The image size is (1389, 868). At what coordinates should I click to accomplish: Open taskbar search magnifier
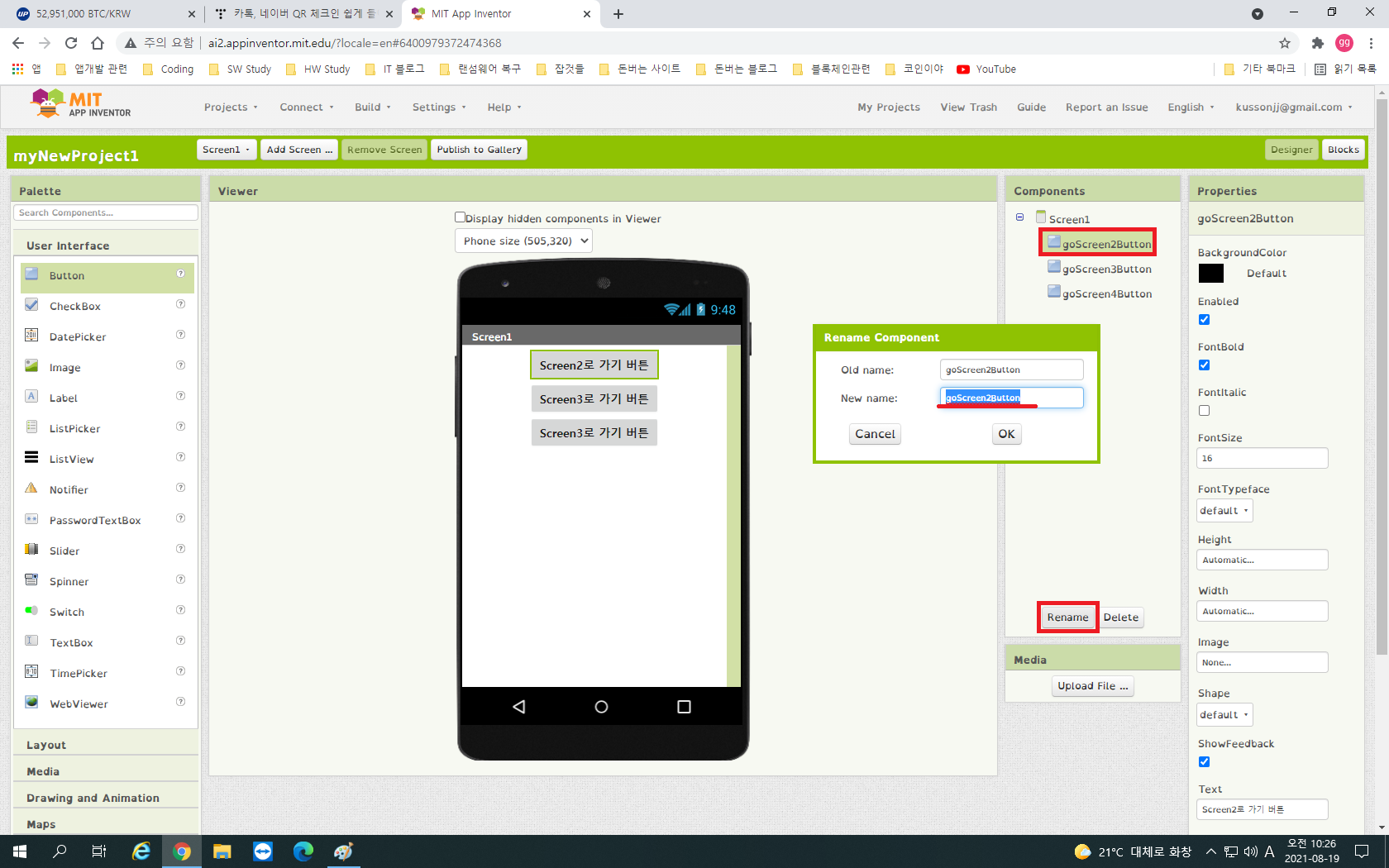pyautogui.click(x=60, y=851)
